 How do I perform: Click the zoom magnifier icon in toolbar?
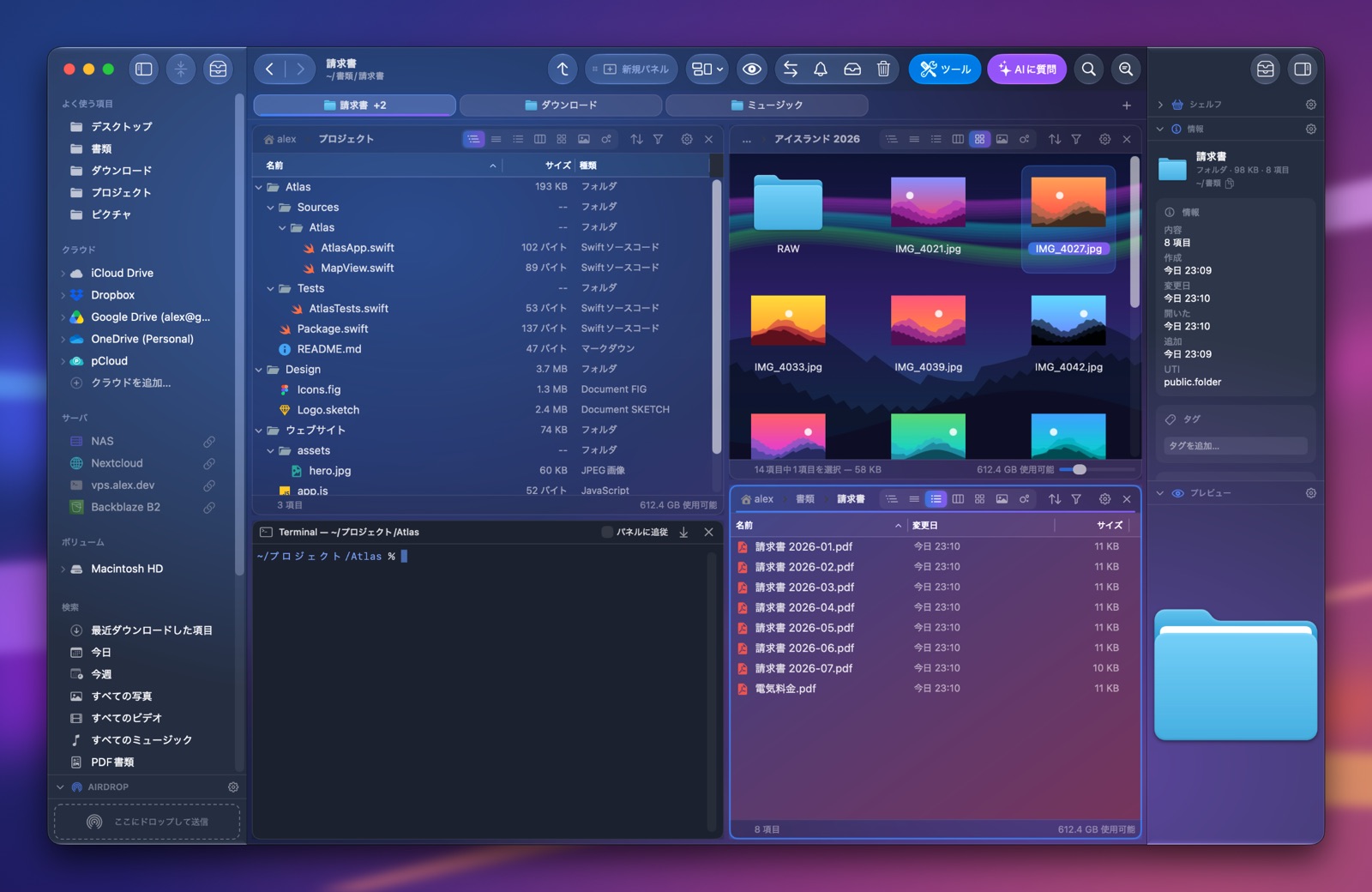coord(1126,69)
